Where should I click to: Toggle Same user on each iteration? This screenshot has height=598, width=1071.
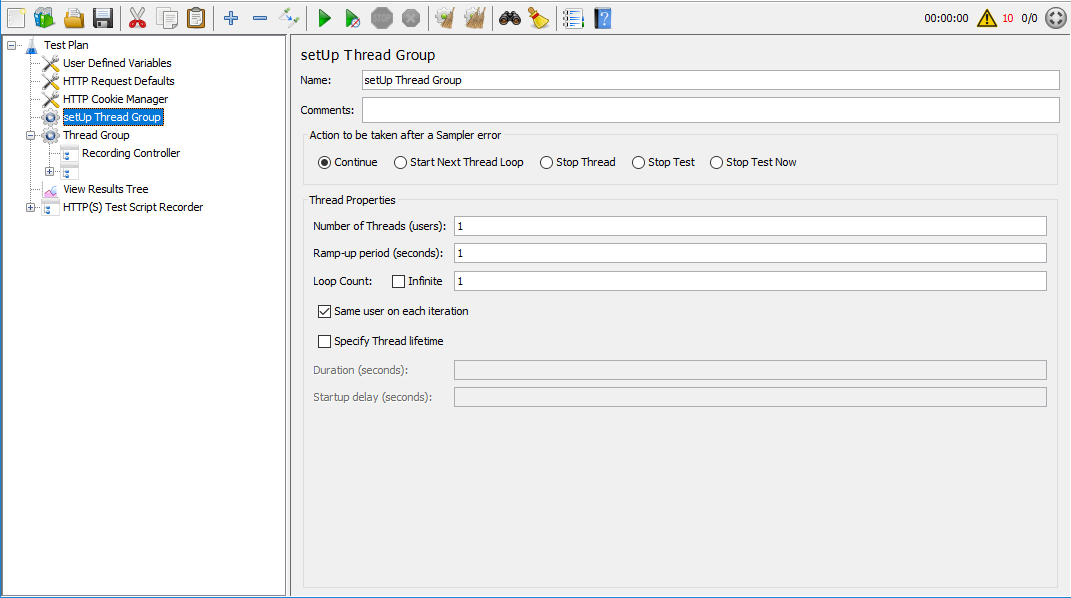click(324, 311)
